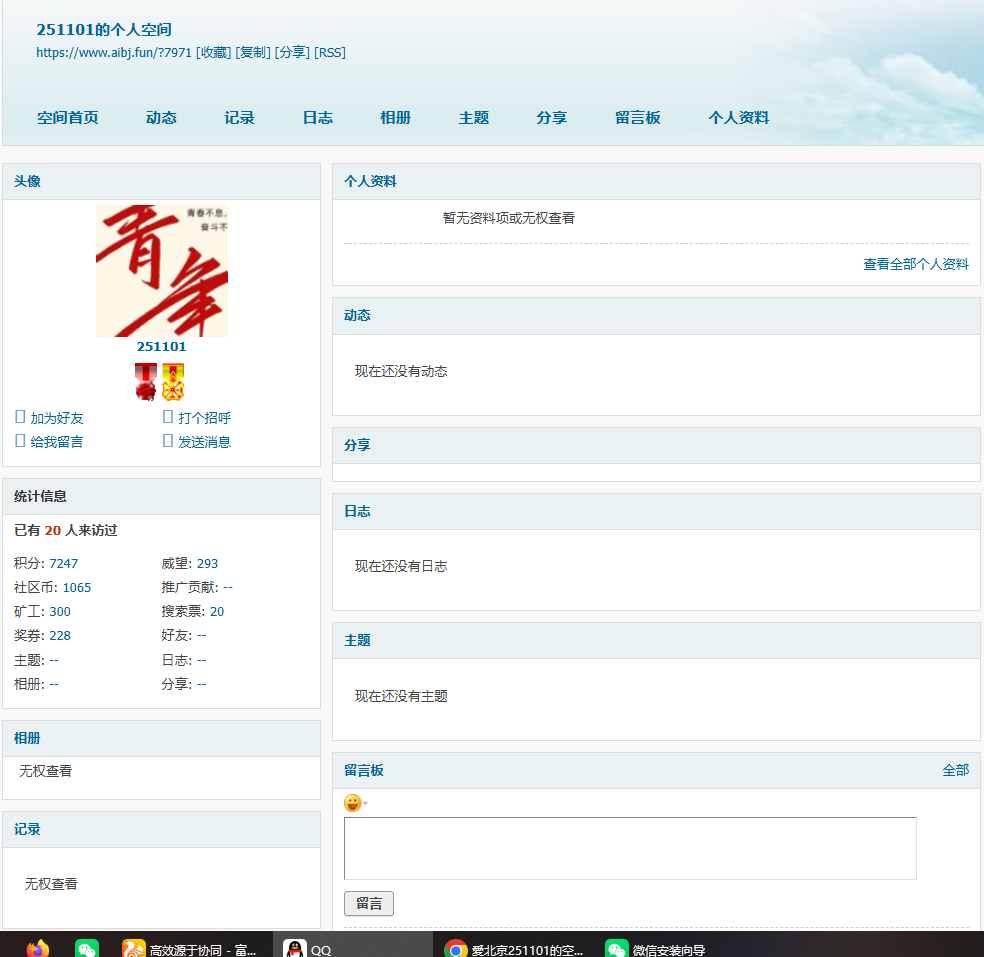The image size is (984, 957).
Task: Click the yellow badge medal icon under 251101
Action: tap(172, 382)
